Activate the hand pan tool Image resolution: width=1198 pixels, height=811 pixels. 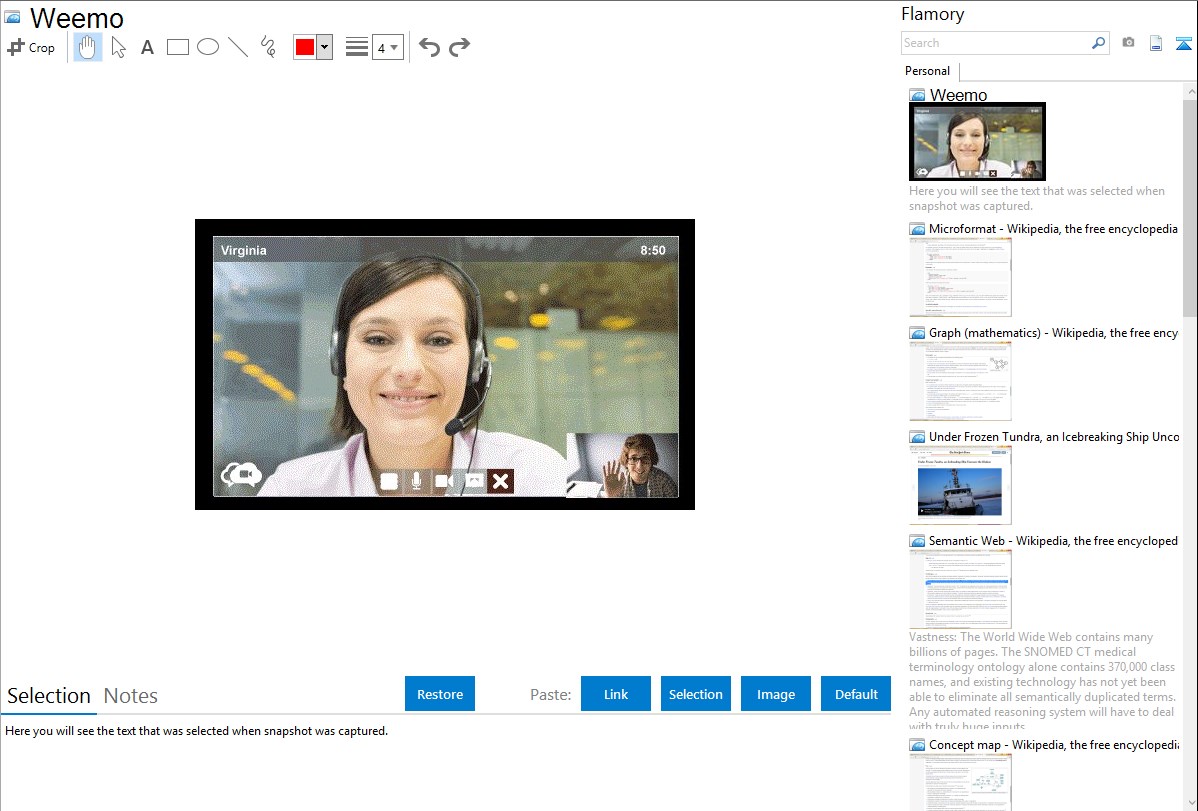click(x=88, y=47)
